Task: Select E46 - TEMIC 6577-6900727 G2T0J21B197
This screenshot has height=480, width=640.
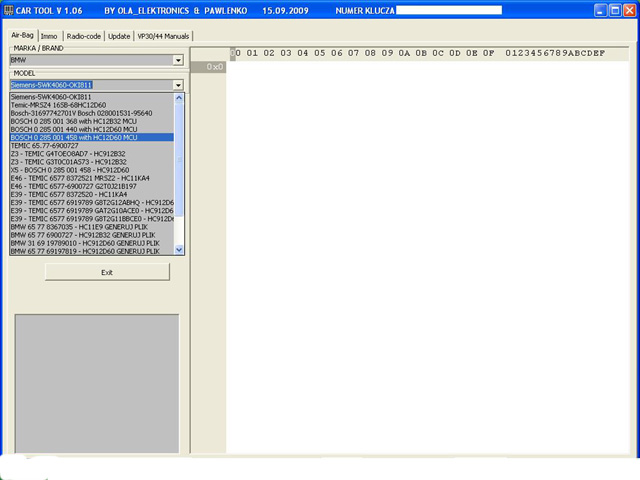Action: click(x=92, y=187)
